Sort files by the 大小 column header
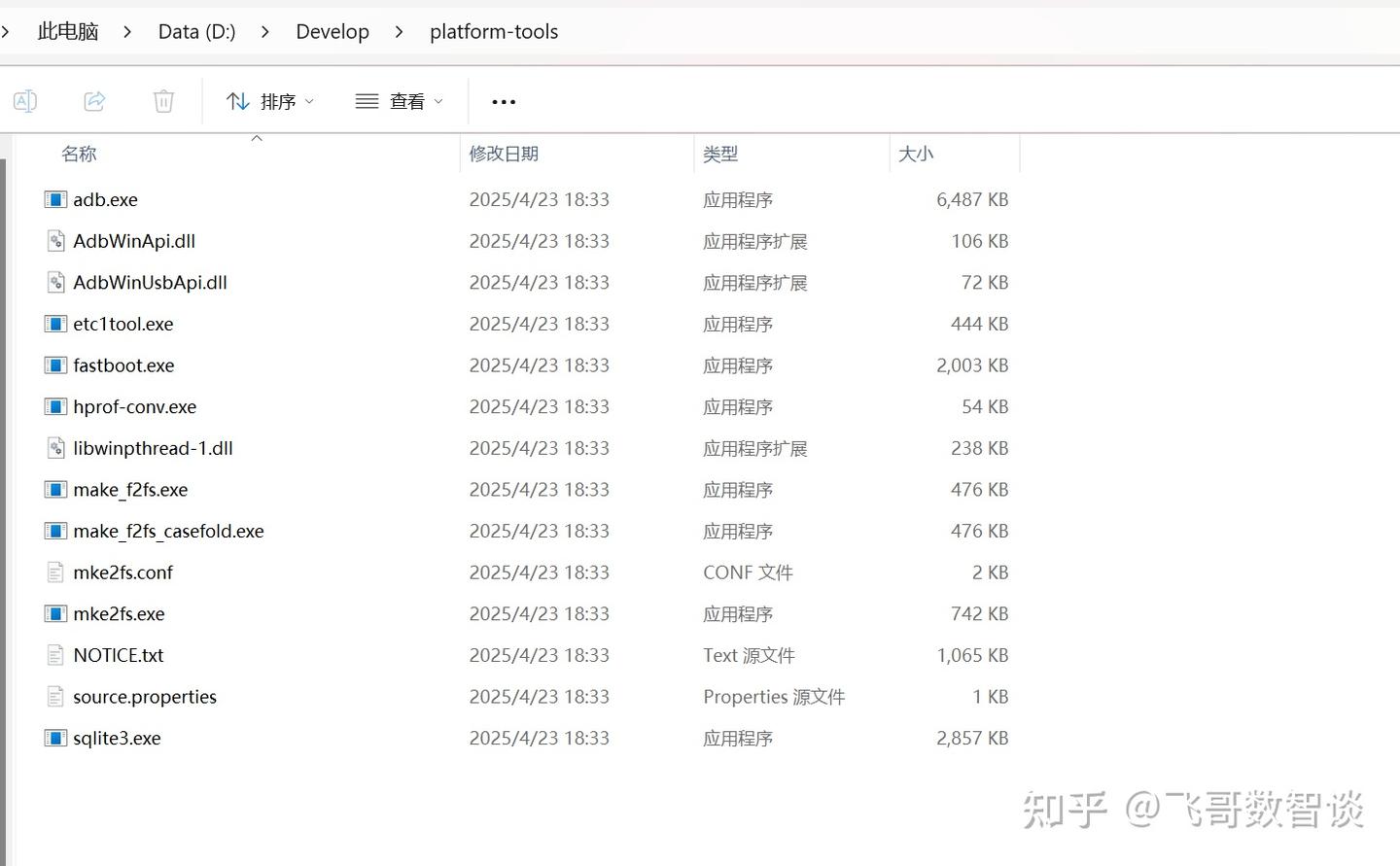The image size is (1400, 866). [916, 154]
